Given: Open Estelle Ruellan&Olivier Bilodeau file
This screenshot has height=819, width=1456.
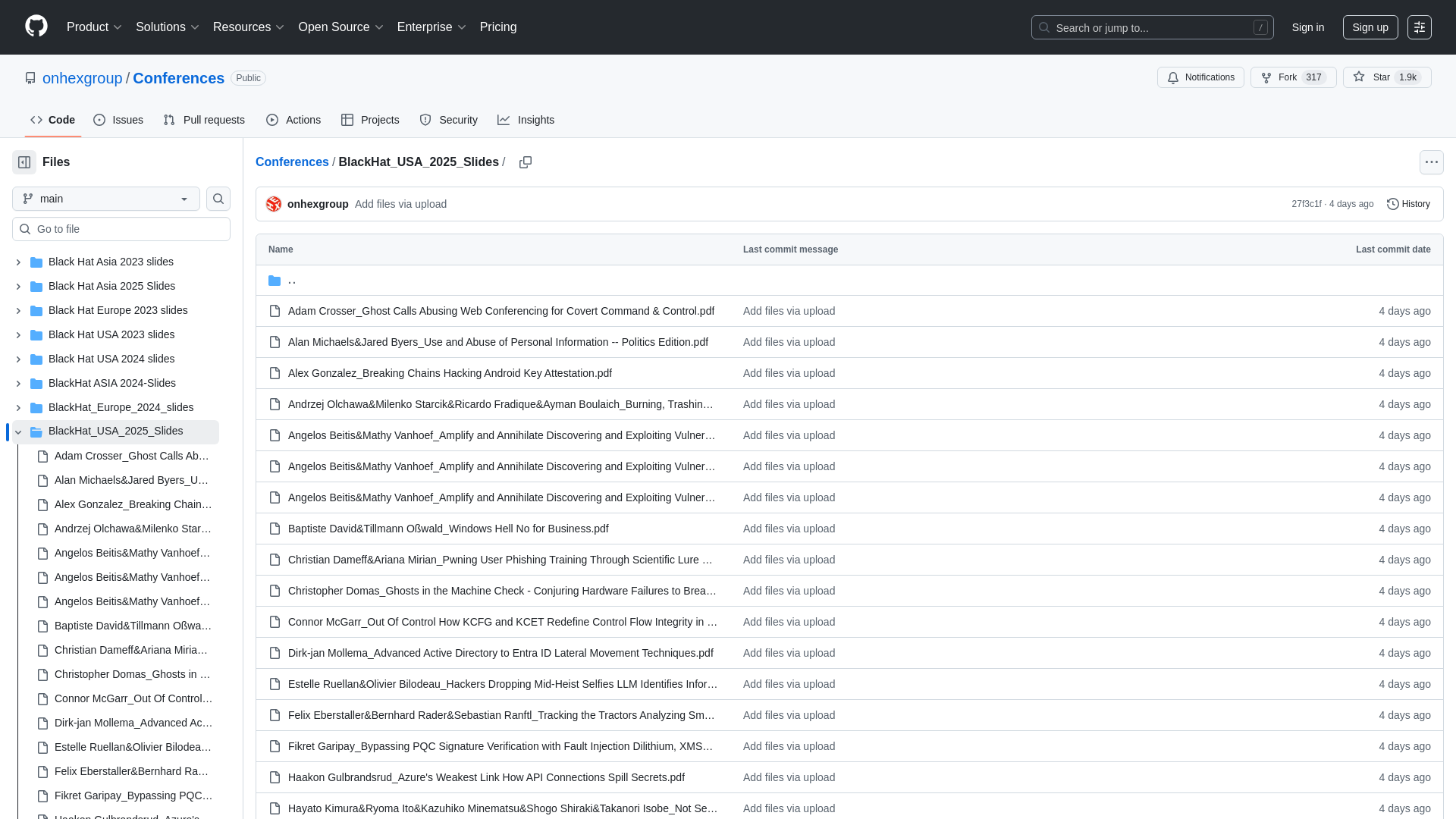Looking at the screenshot, I should [x=503, y=684].
